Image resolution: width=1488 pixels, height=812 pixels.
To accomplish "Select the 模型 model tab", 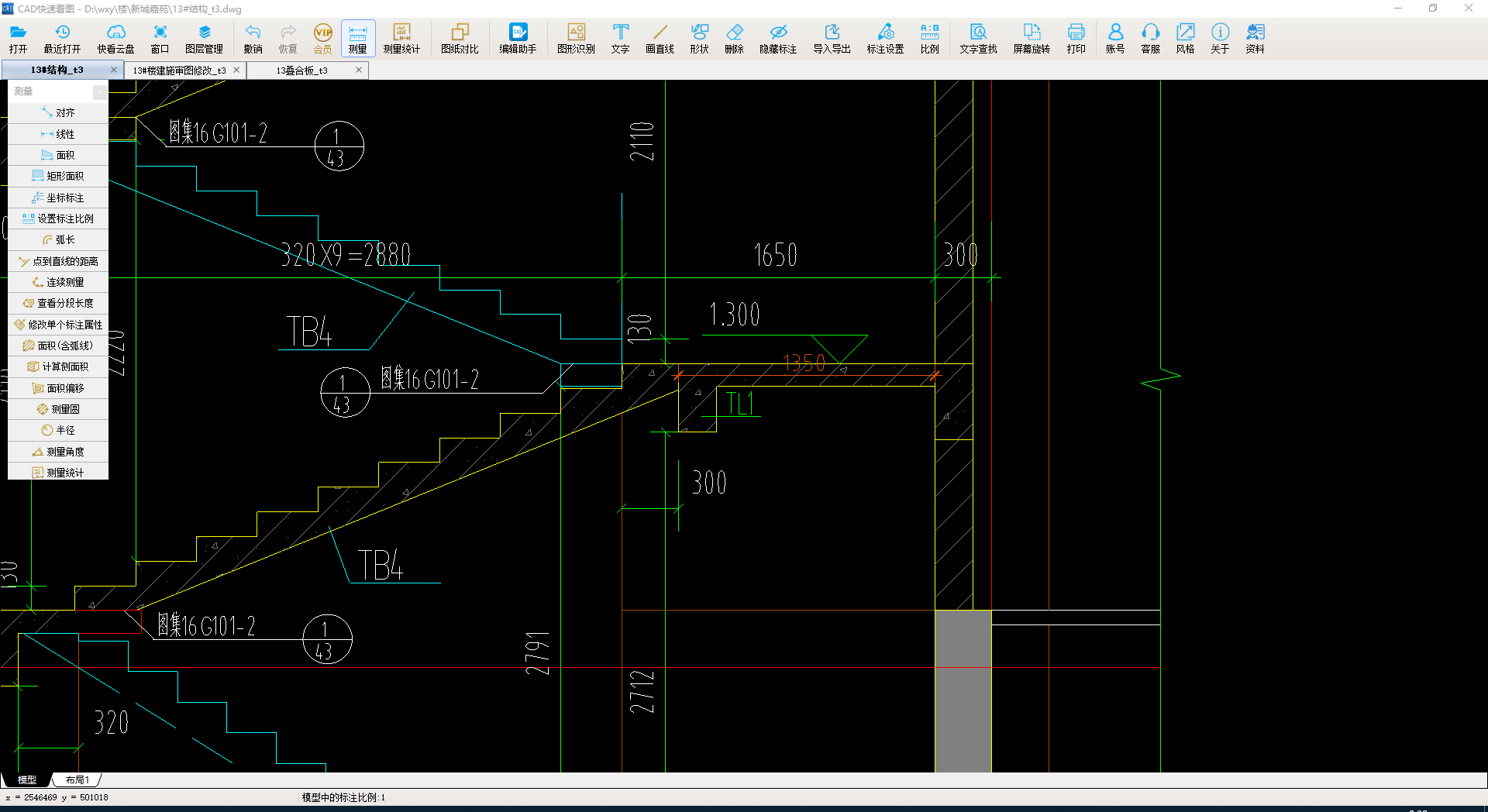I will 27,779.
